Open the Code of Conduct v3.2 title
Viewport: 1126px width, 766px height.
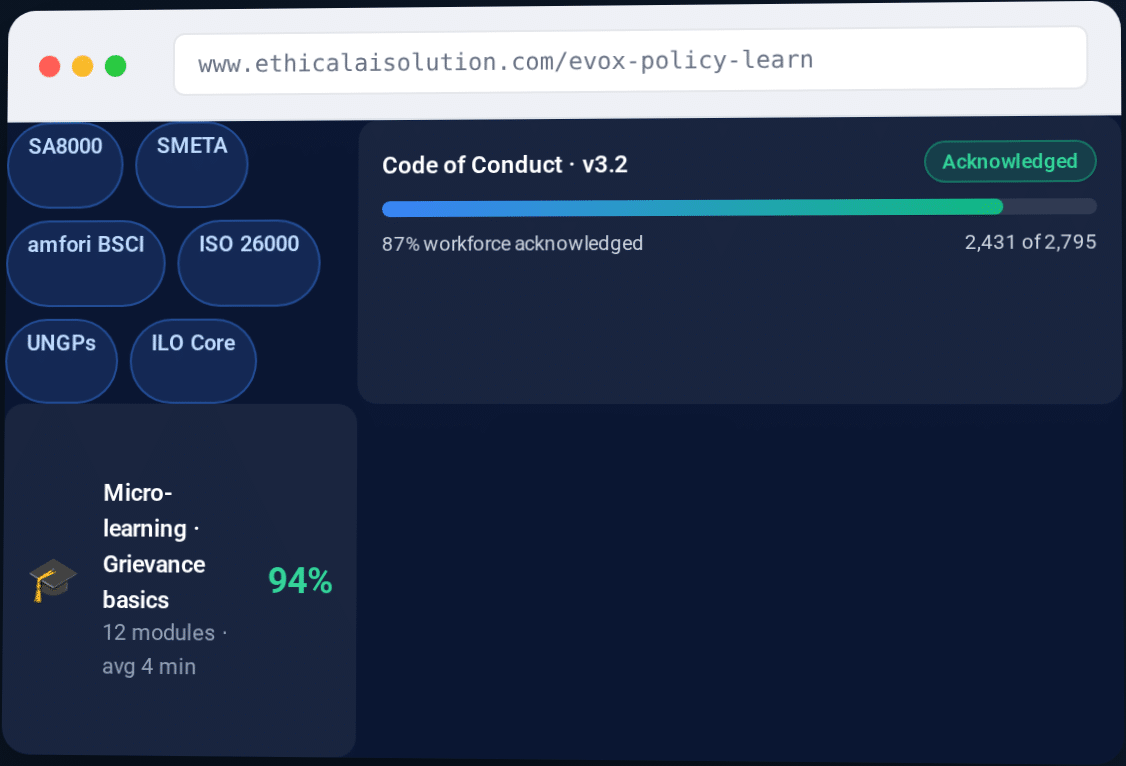click(505, 165)
